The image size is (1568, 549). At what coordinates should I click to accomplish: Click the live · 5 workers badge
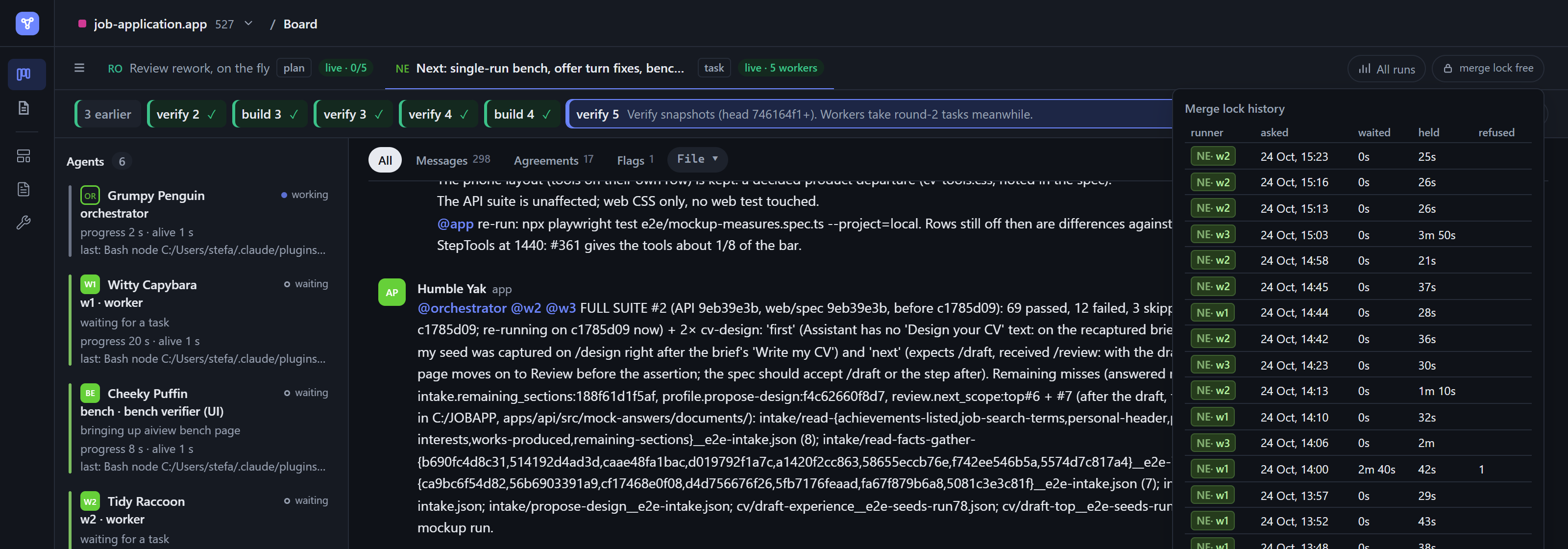click(x=781, y=68)
